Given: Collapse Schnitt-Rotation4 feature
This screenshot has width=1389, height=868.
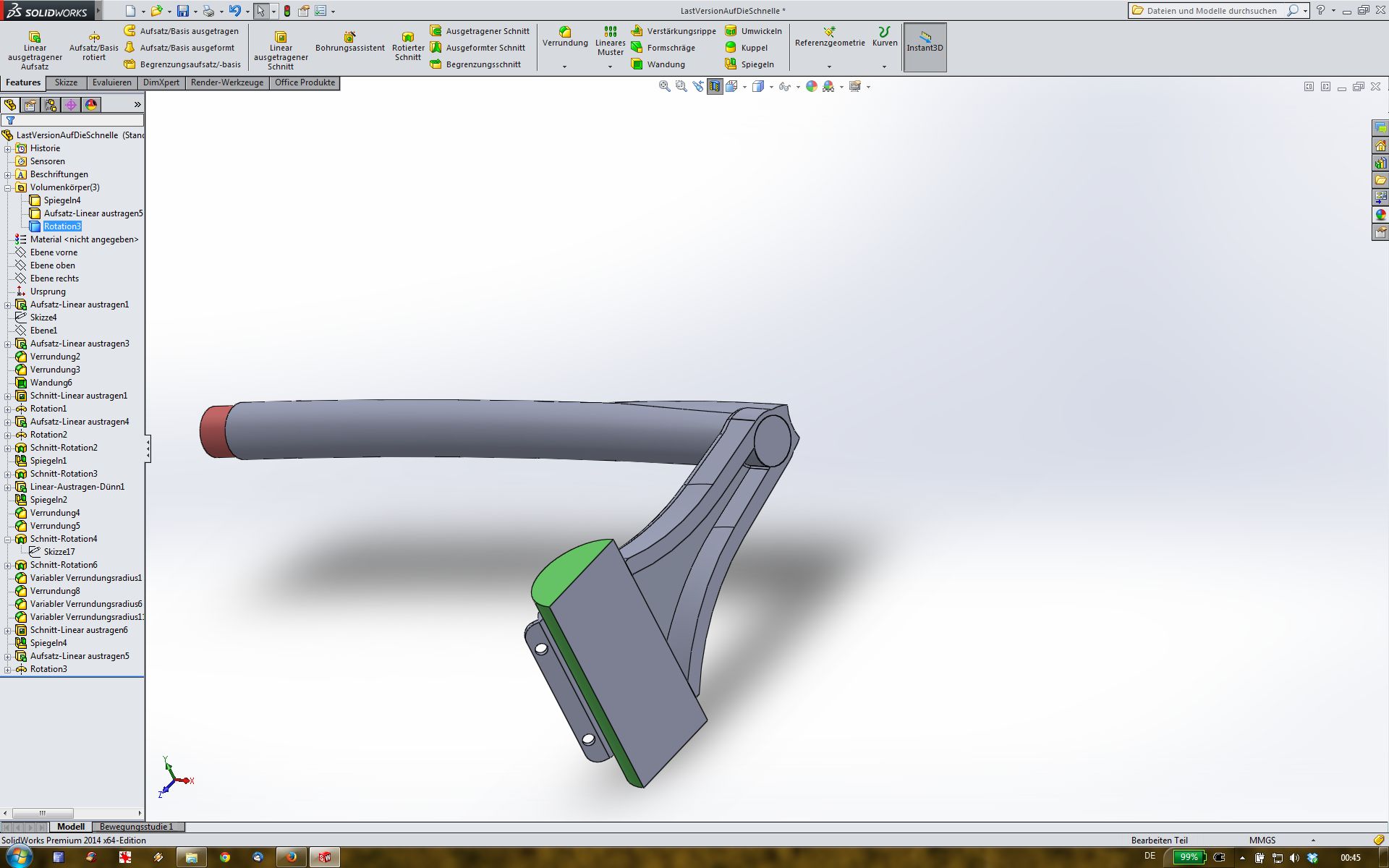Looking at the screenshot, I should pyautogui.click(x=8, y=539).
